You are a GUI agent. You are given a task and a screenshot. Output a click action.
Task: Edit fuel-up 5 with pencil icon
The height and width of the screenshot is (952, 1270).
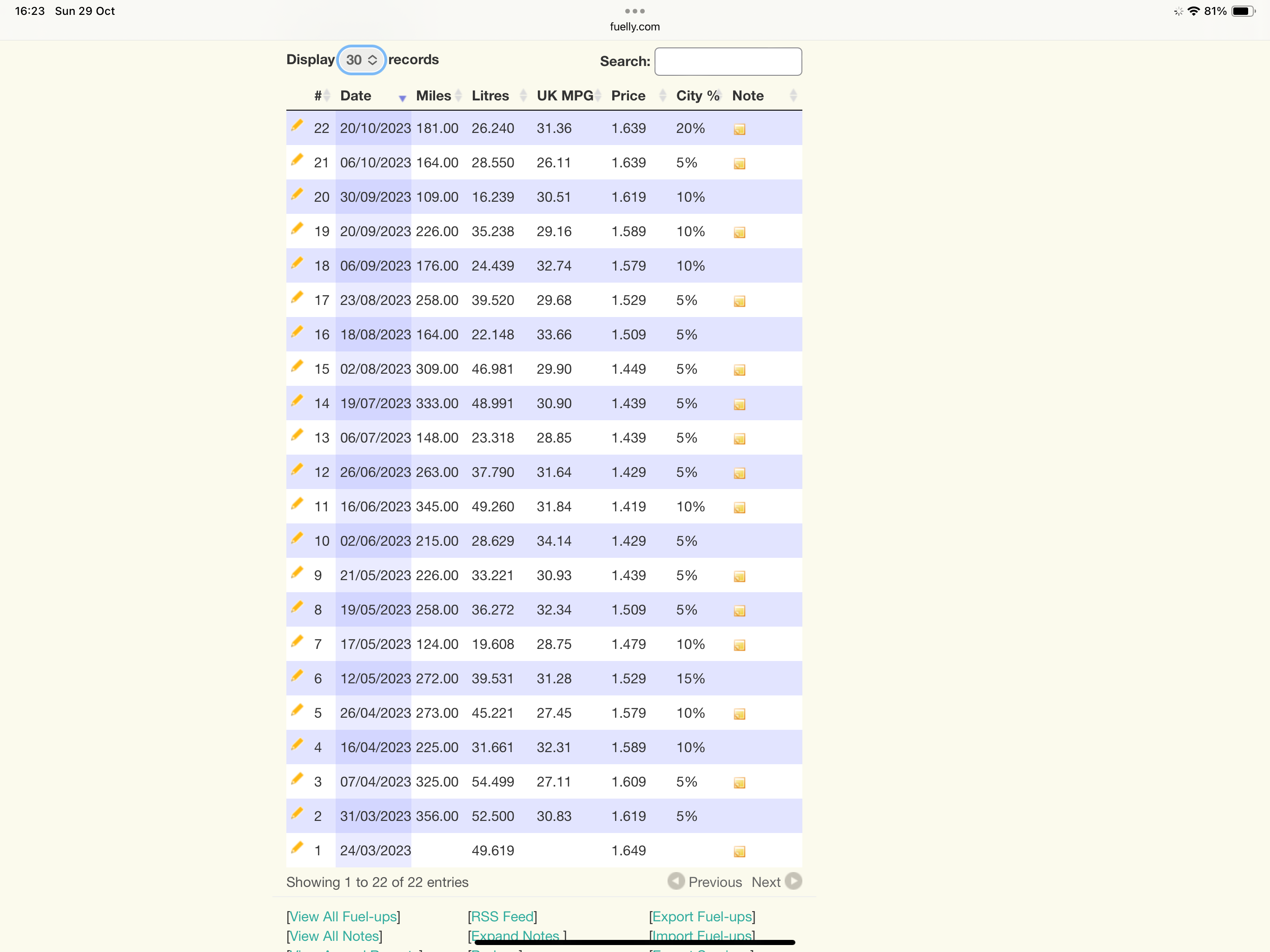pyautogui.click(x=297, y=710)
